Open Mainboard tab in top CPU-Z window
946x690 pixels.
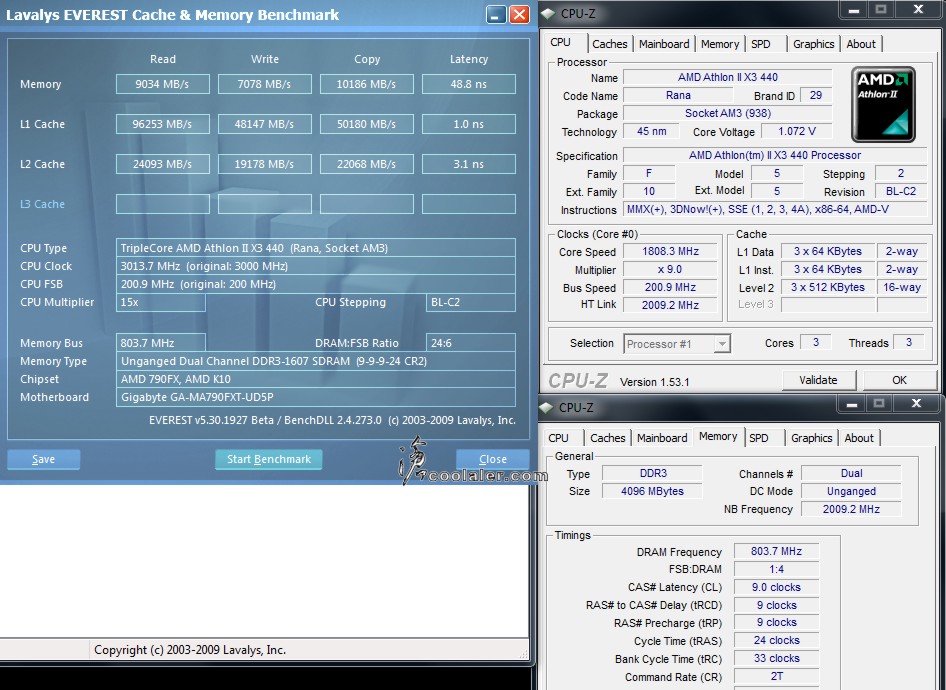tap(664, 44)
